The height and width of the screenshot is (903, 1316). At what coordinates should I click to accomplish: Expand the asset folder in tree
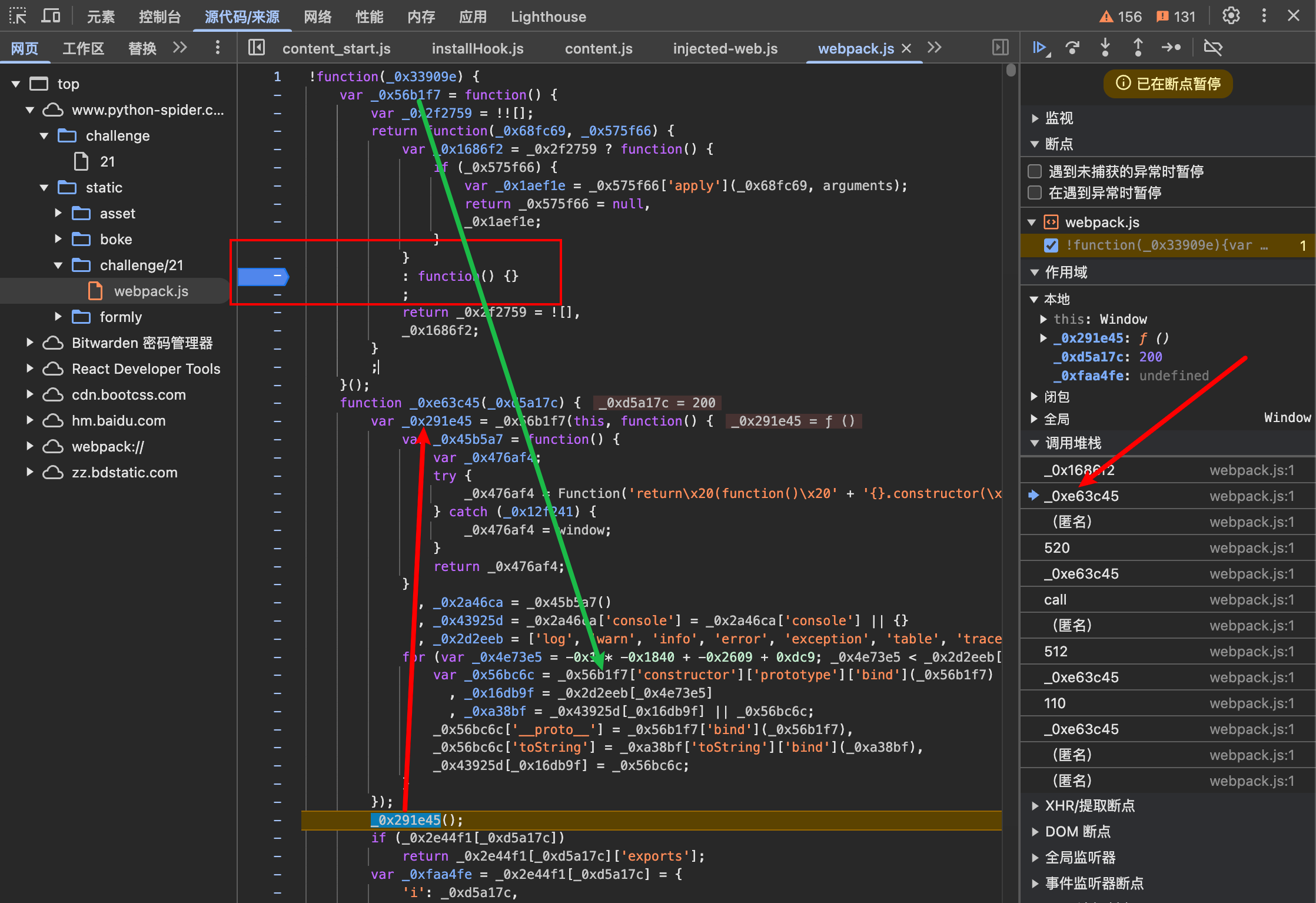[x=58, y=213]
